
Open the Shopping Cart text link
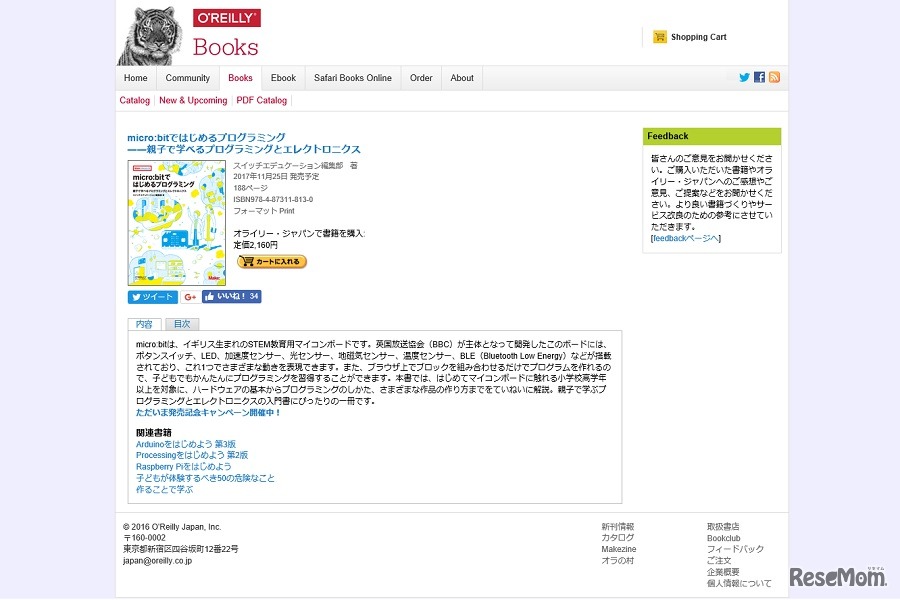click(x=699, y=37)
